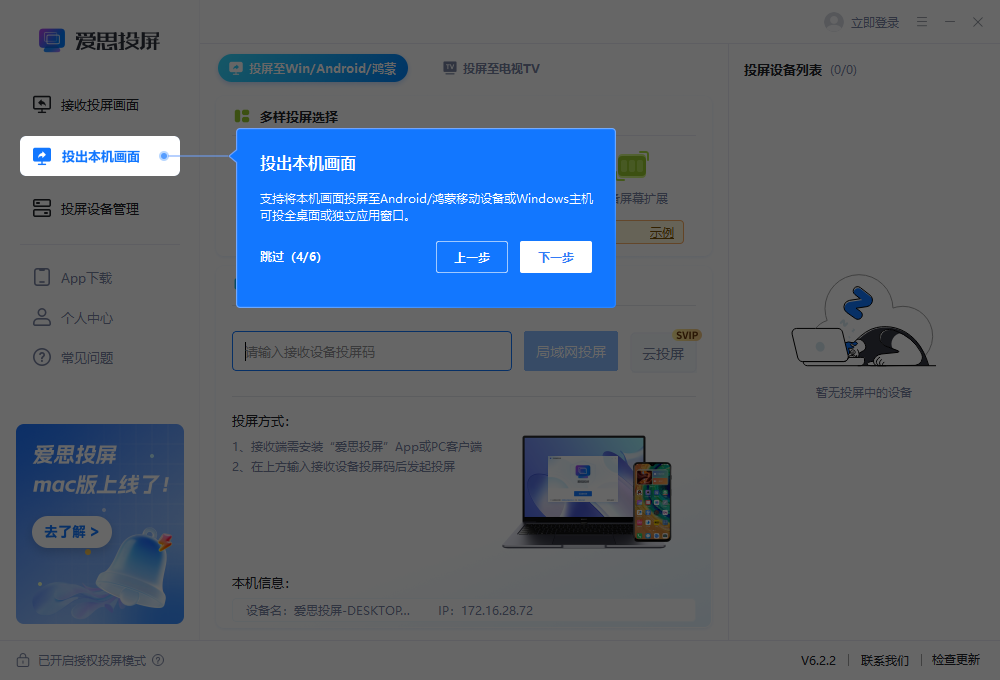Image resolution: width=1000 pixels, height=680 pixels.
Task: Click the 投出本机画面 share-screen icon
Action: pyautogui.click(x=42, y=156)
